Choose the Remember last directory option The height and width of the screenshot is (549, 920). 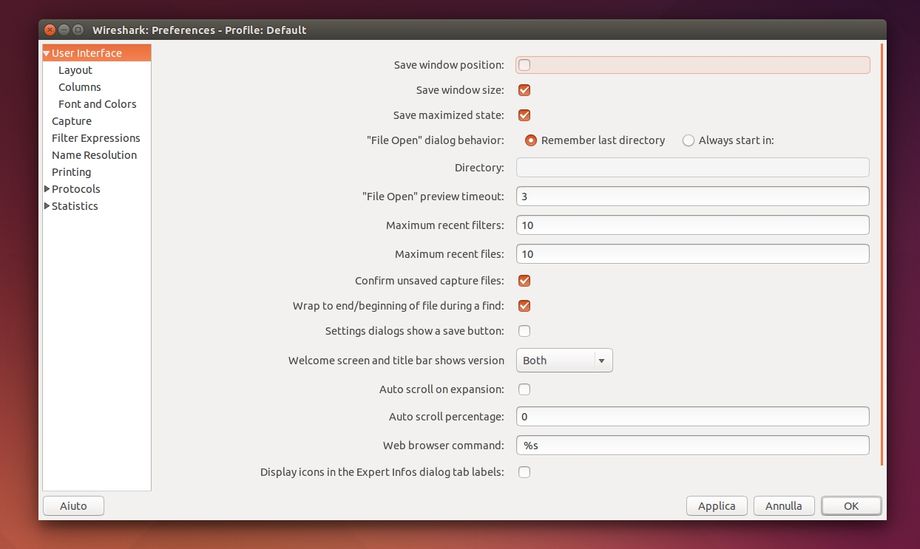(531, 141)
